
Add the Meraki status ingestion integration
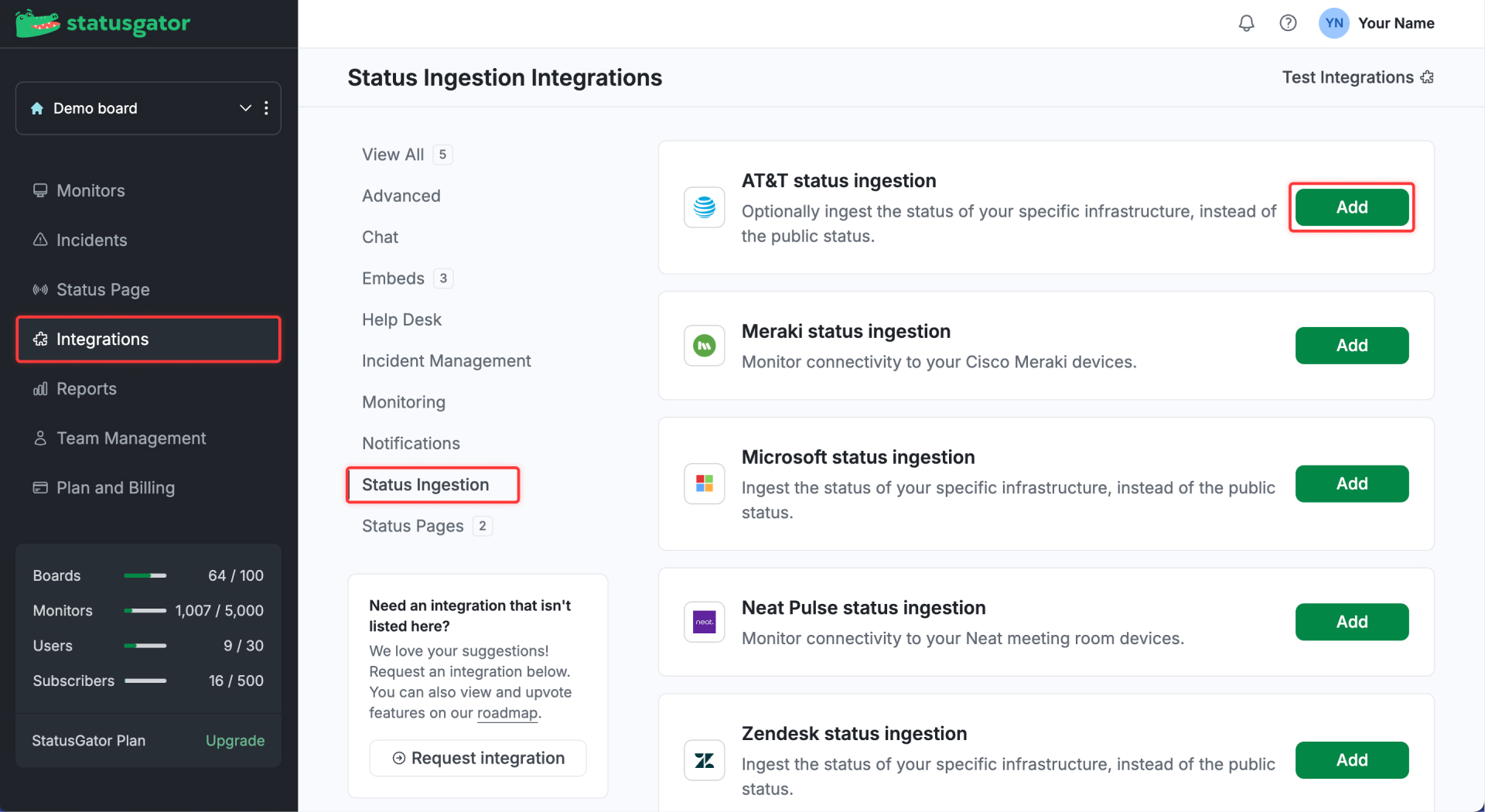point(1352,346)
